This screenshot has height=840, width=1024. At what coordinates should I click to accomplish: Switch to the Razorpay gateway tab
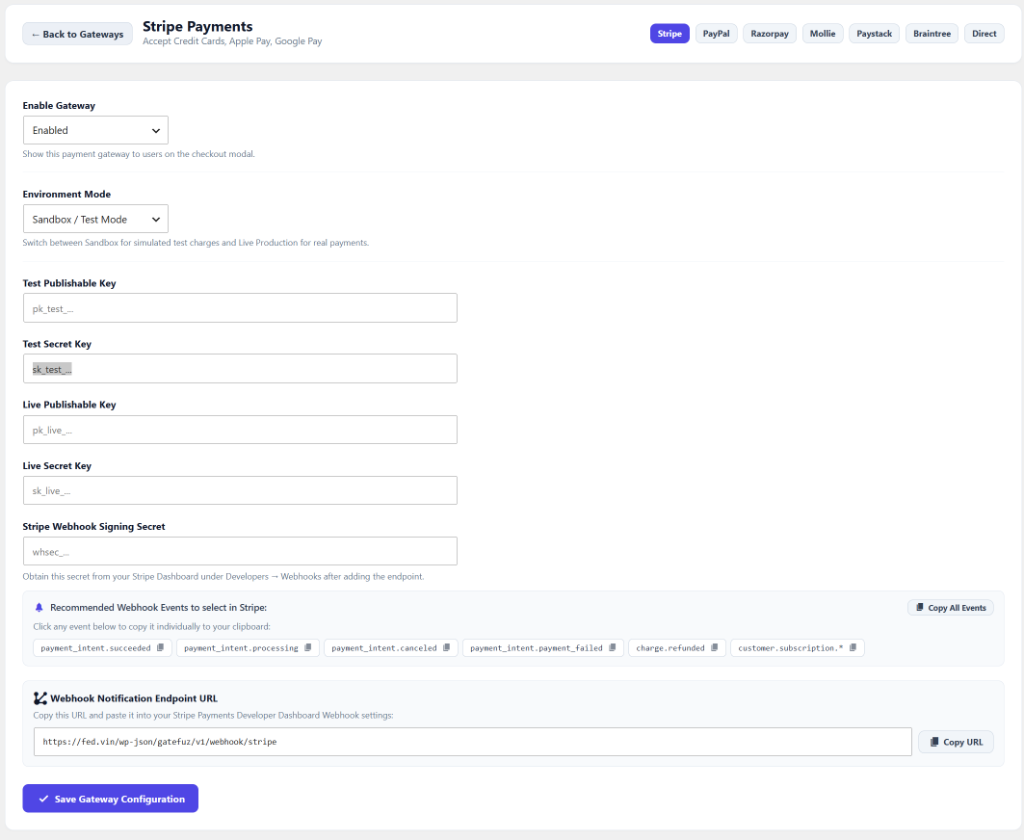tap(769, 33)
